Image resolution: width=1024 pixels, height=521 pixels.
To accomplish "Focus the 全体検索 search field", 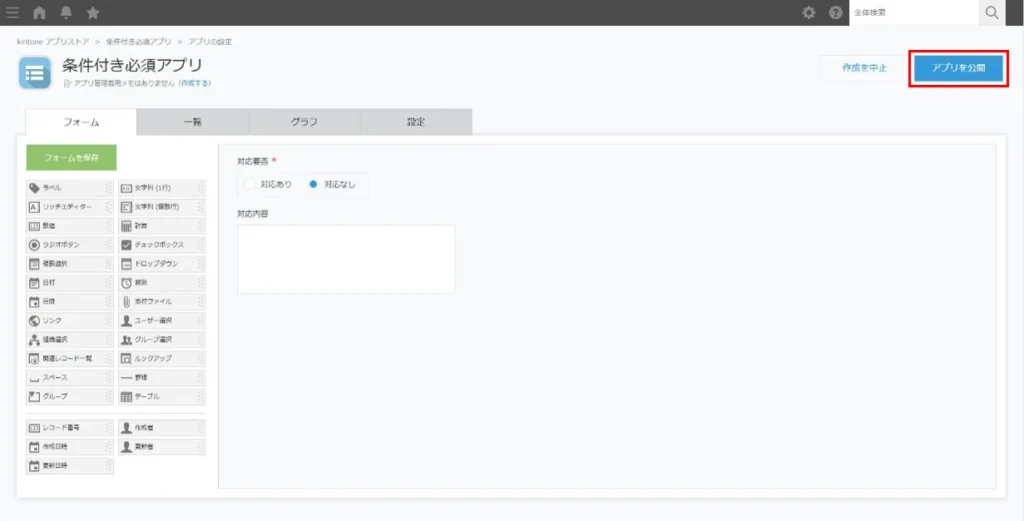I will (x=914, y=12).
